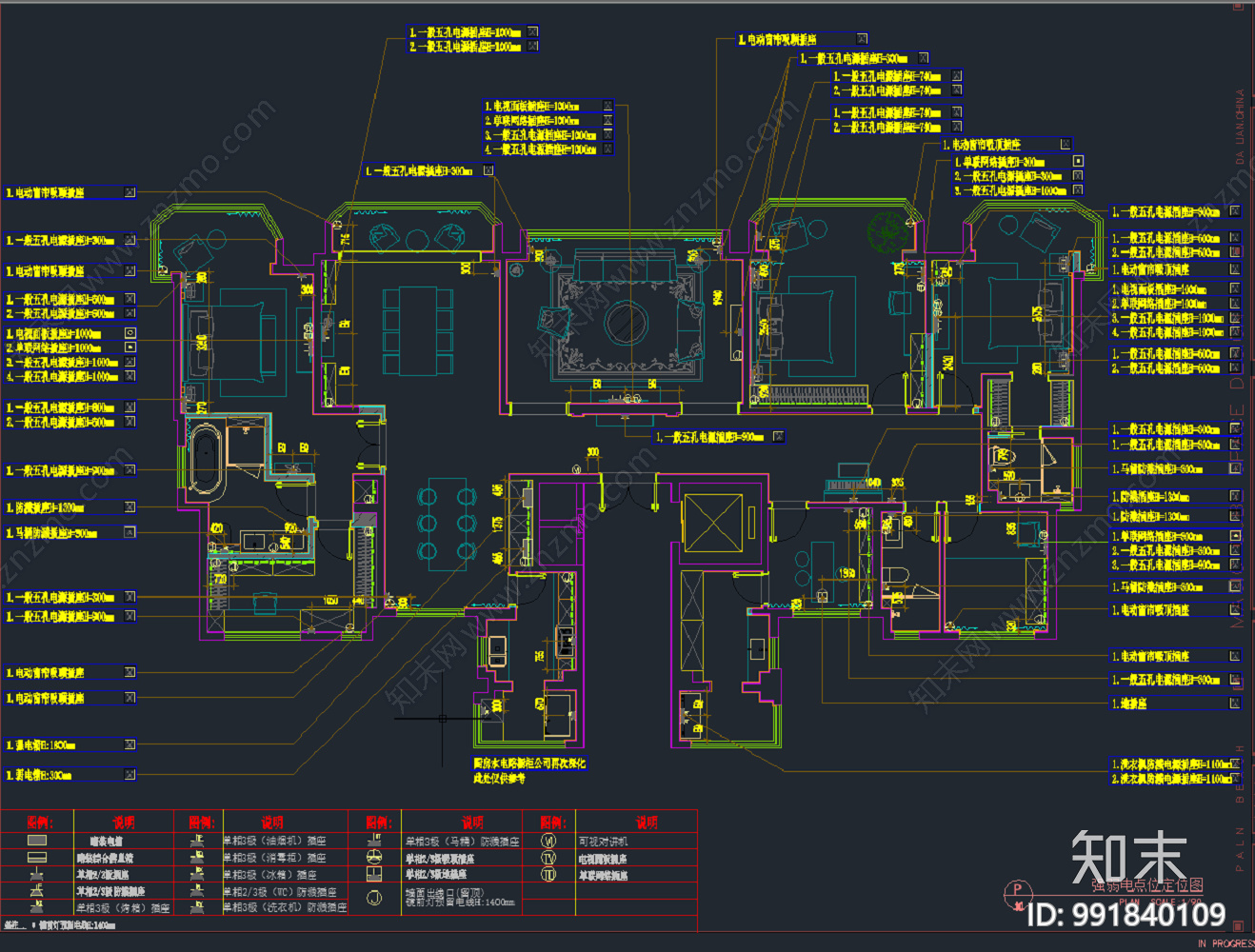Image resolution: width=1255 pixels, height=952 pixels.
Task: Select the 吸顶插座 circular legend symbol
Action: coord(374,857)
